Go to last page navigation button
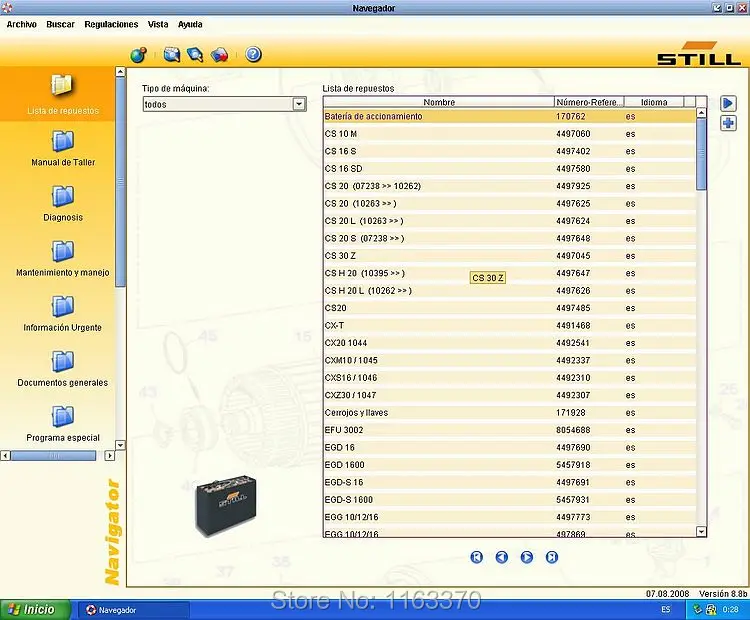Viewport: 750px width, 620px height. 551,557
